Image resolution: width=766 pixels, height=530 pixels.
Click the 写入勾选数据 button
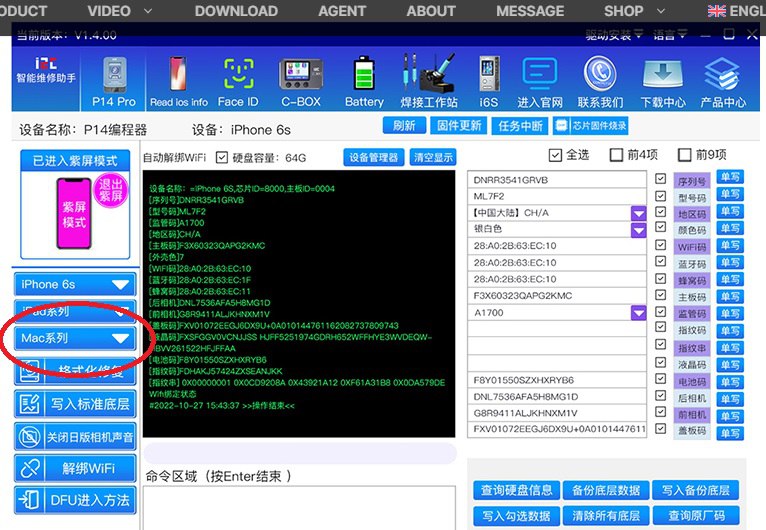[x=516, y=515]
